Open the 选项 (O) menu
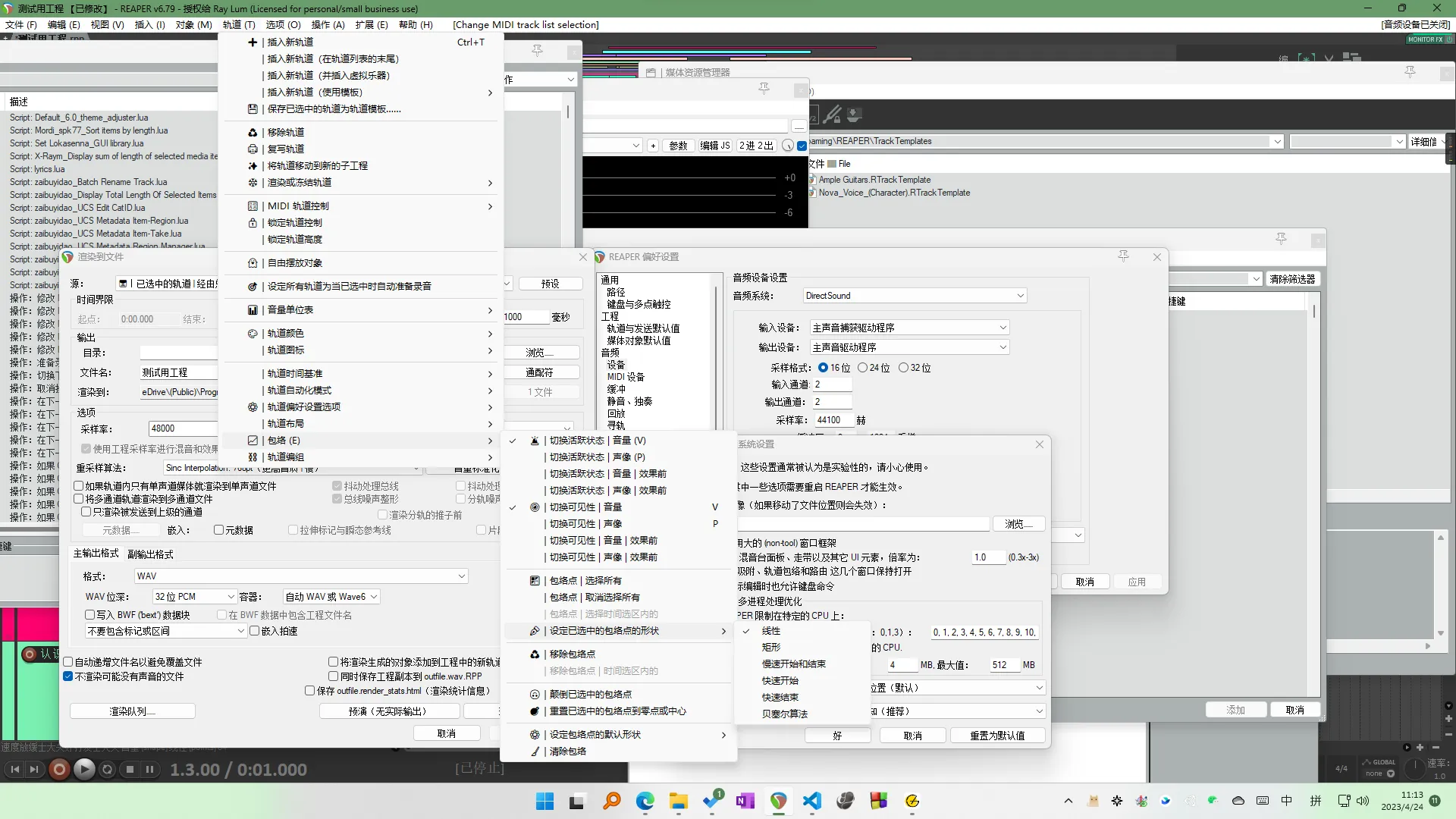 coord(283,25)
